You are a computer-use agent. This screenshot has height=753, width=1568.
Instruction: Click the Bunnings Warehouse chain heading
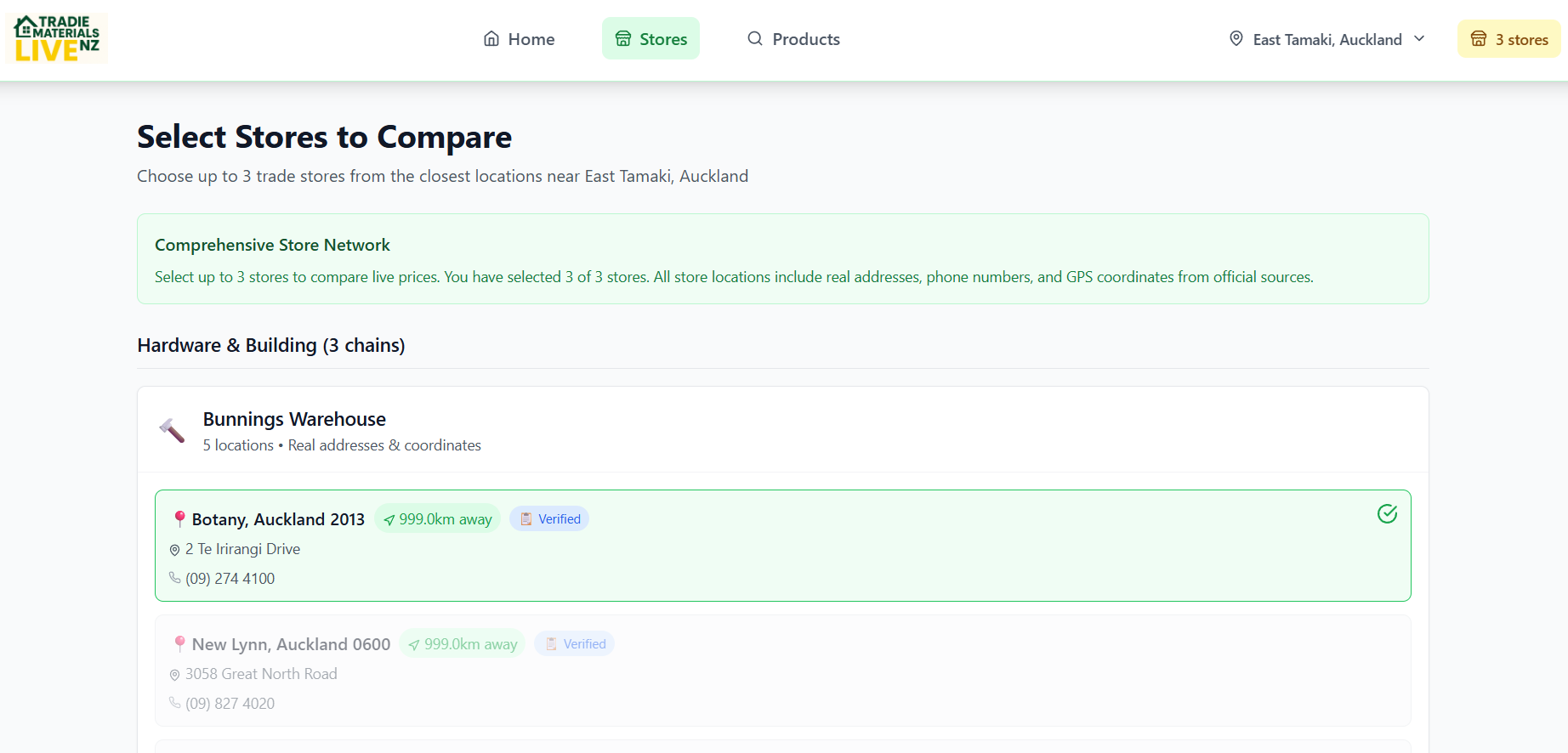point(294,419)
